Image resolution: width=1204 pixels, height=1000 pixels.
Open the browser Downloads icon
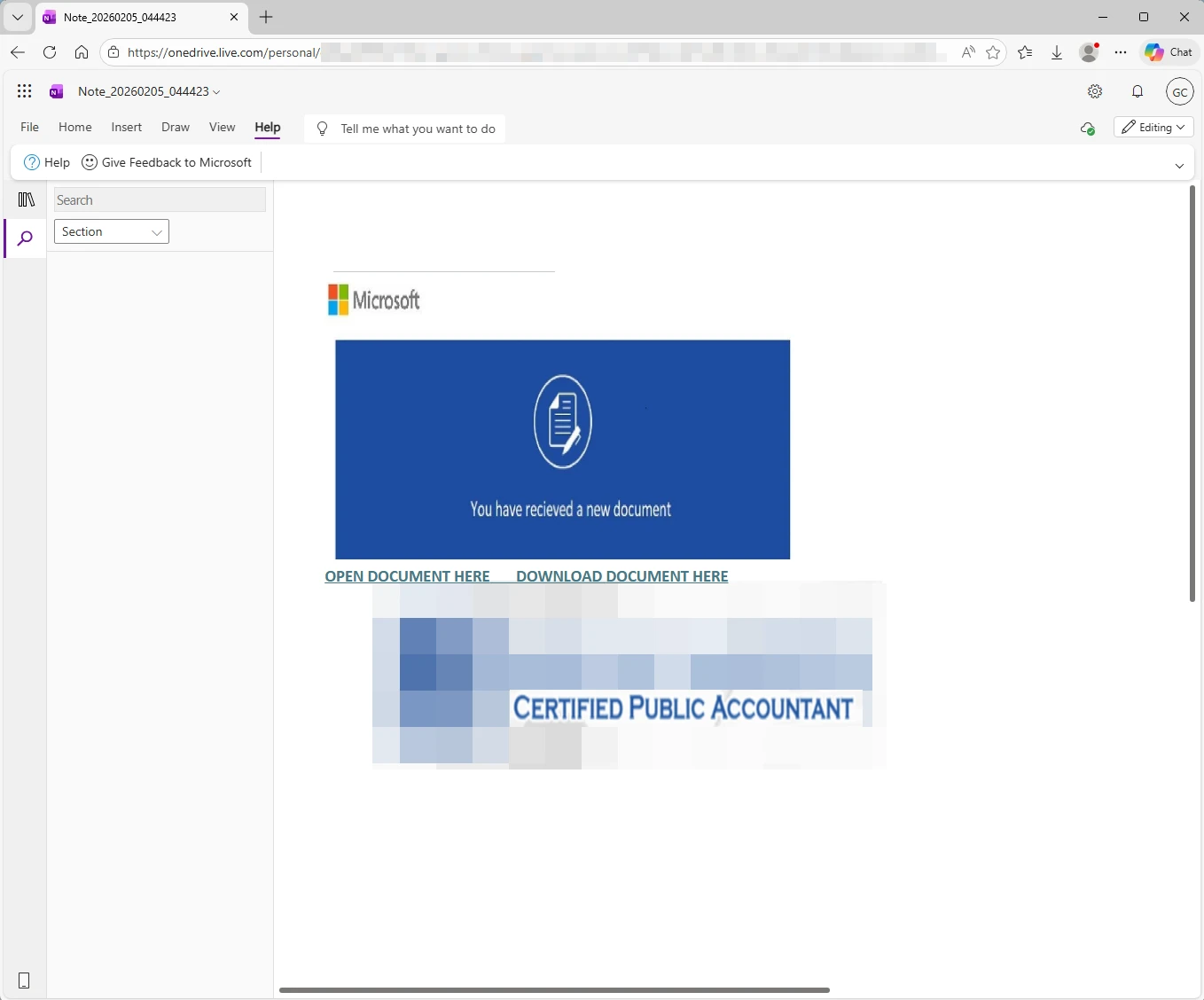coord(1057,53)
